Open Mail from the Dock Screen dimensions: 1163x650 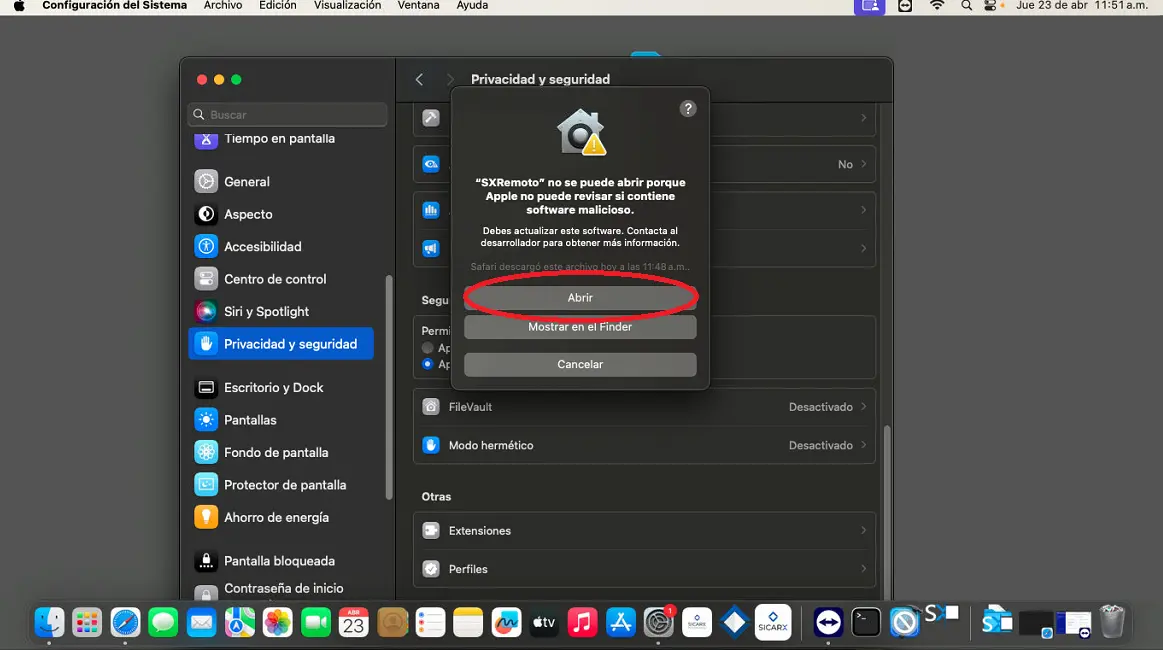(x=201, y=623)
